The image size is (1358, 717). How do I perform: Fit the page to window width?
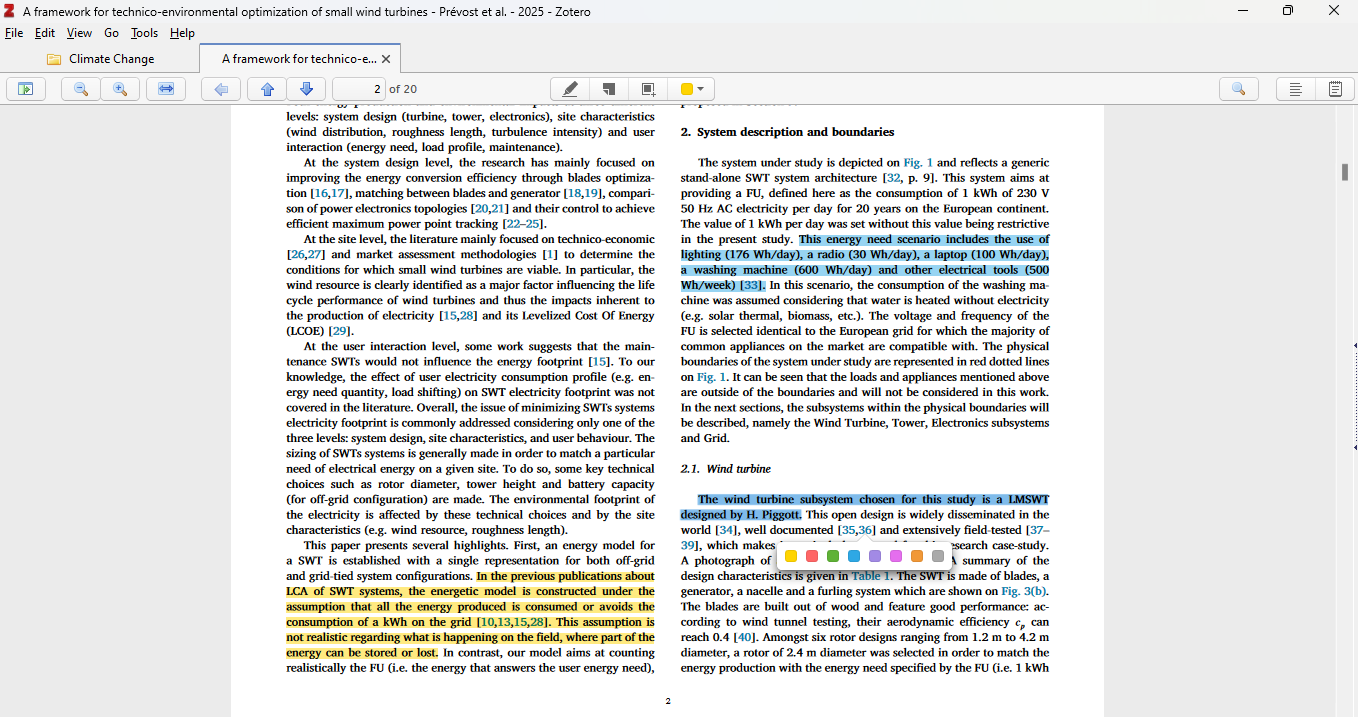click(166, 89)
